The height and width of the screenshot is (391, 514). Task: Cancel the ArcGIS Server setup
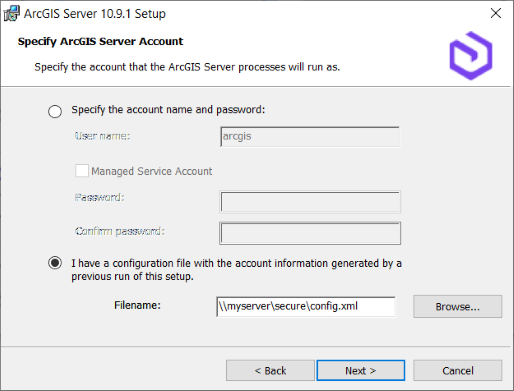coord(458,370)
